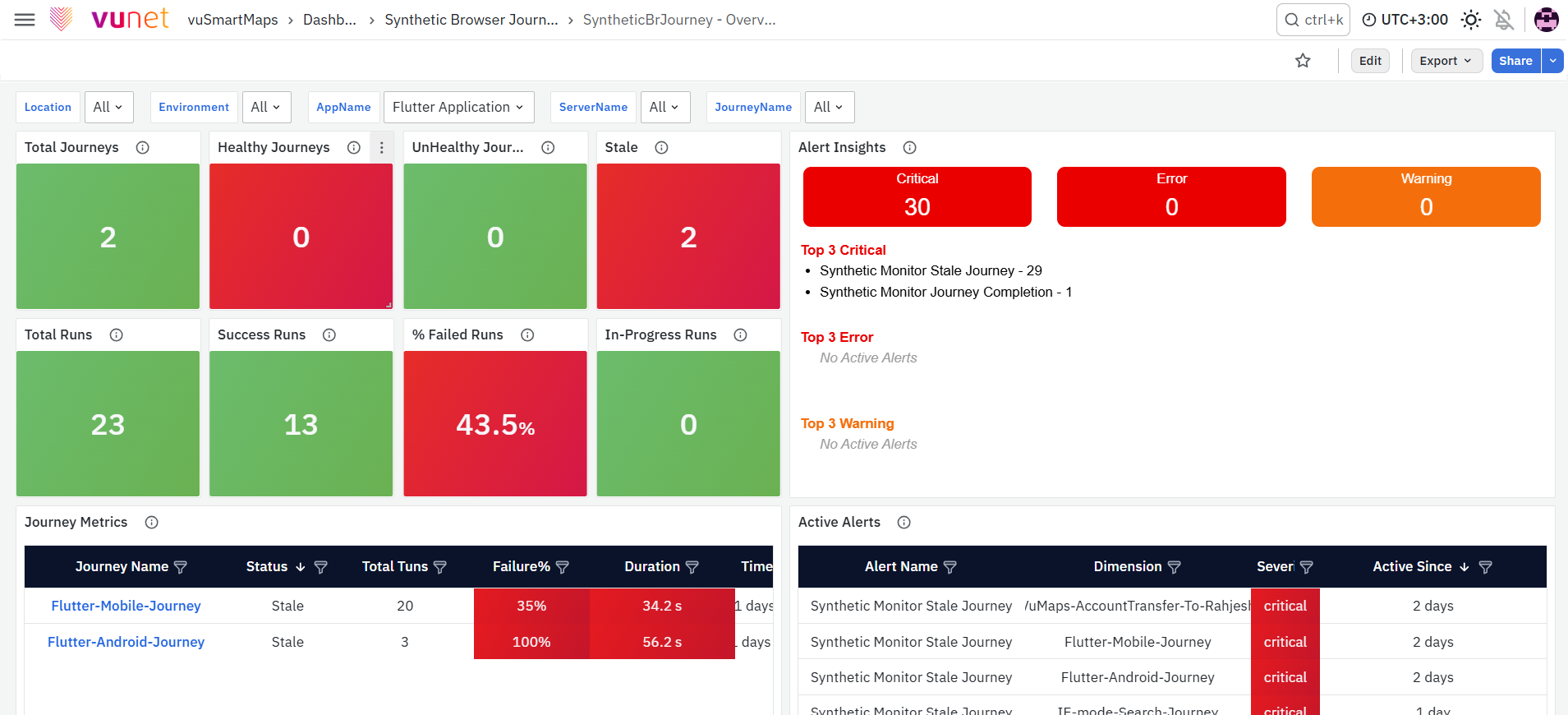The image size is (1568, 715).
Task: Go to Synthetic Browser Journey breadcrumb
Action: pos(471,20)
